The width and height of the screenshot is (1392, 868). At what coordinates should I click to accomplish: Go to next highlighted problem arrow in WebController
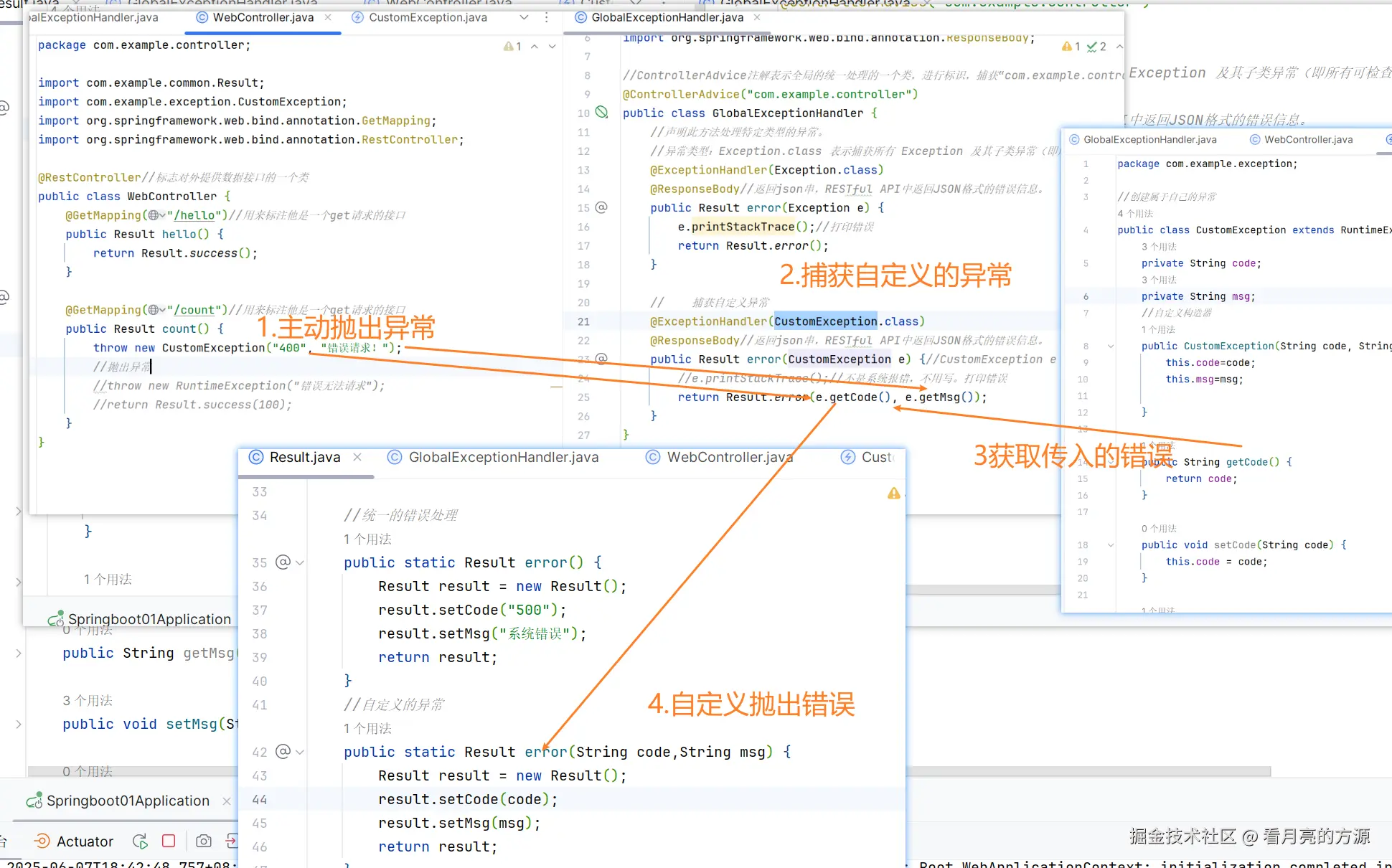[552, 46]
